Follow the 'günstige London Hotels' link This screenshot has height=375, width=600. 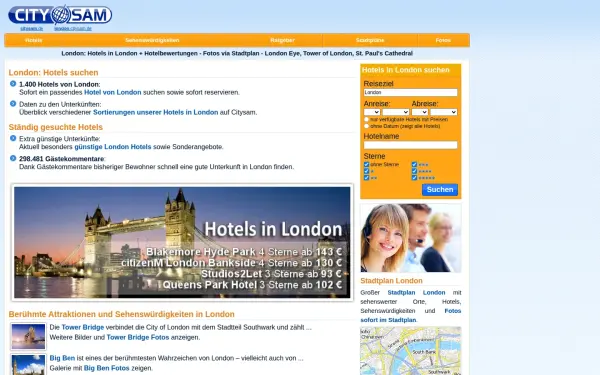pyautogui.click(x=113, y=147)
